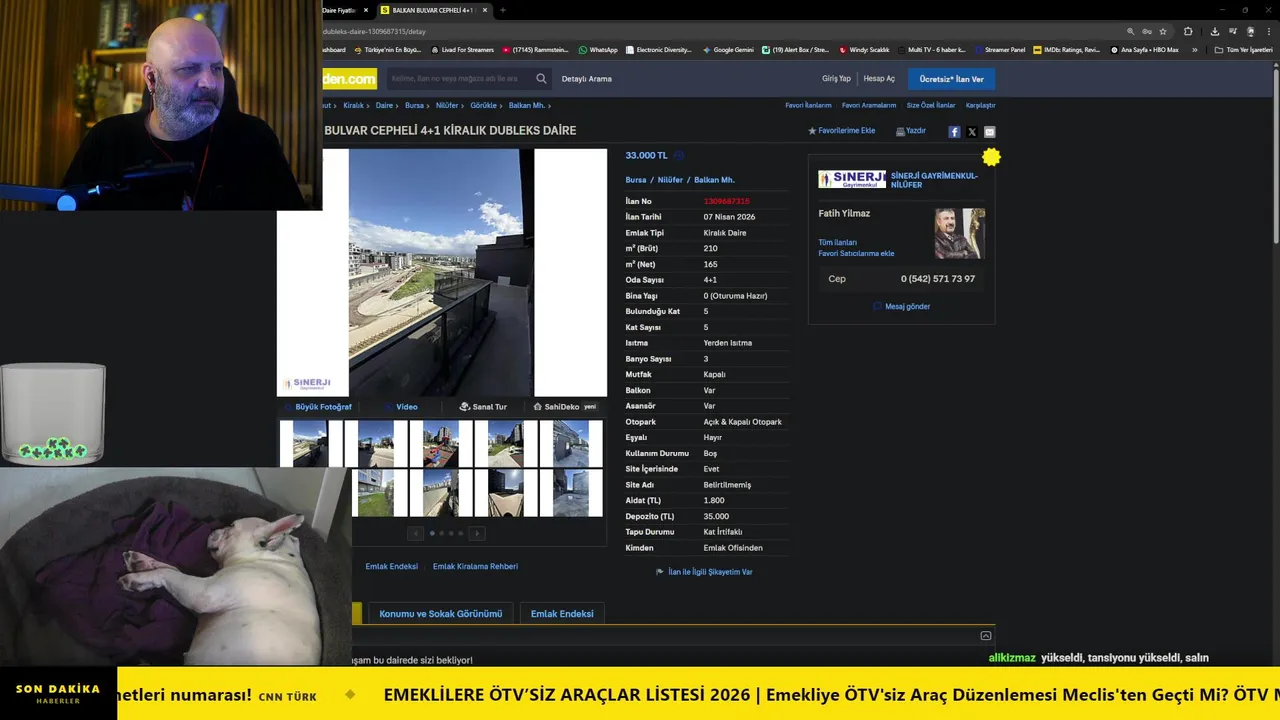Select the Kiralık breadcrumb
The width and height of the screenshot is (1280, 720).
pyautogui.click(x=353, y=105)
